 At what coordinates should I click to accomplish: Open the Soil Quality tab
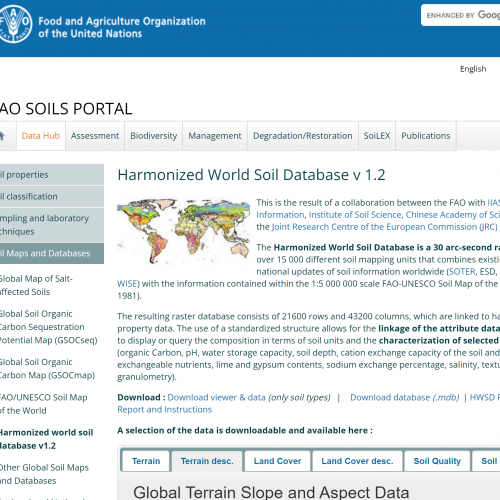[x=437, y=461]
